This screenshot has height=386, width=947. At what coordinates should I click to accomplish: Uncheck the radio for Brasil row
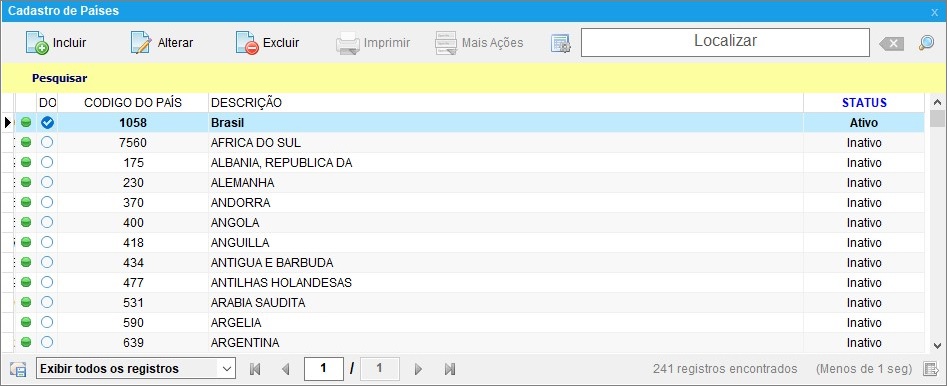[x=47, y=123]
